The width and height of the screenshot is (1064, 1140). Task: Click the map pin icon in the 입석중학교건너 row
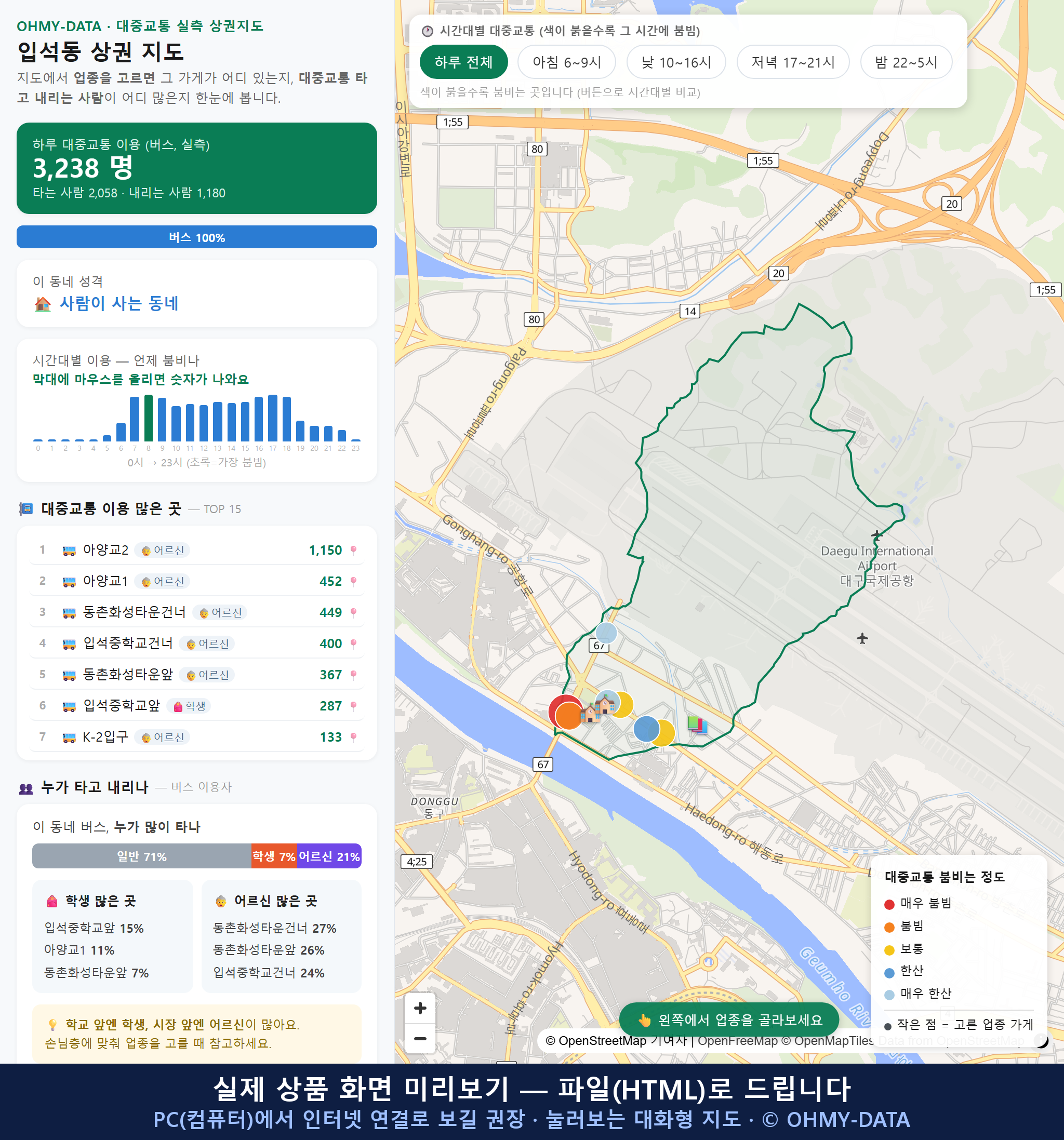pyautogui.click(x=353, y=644)
